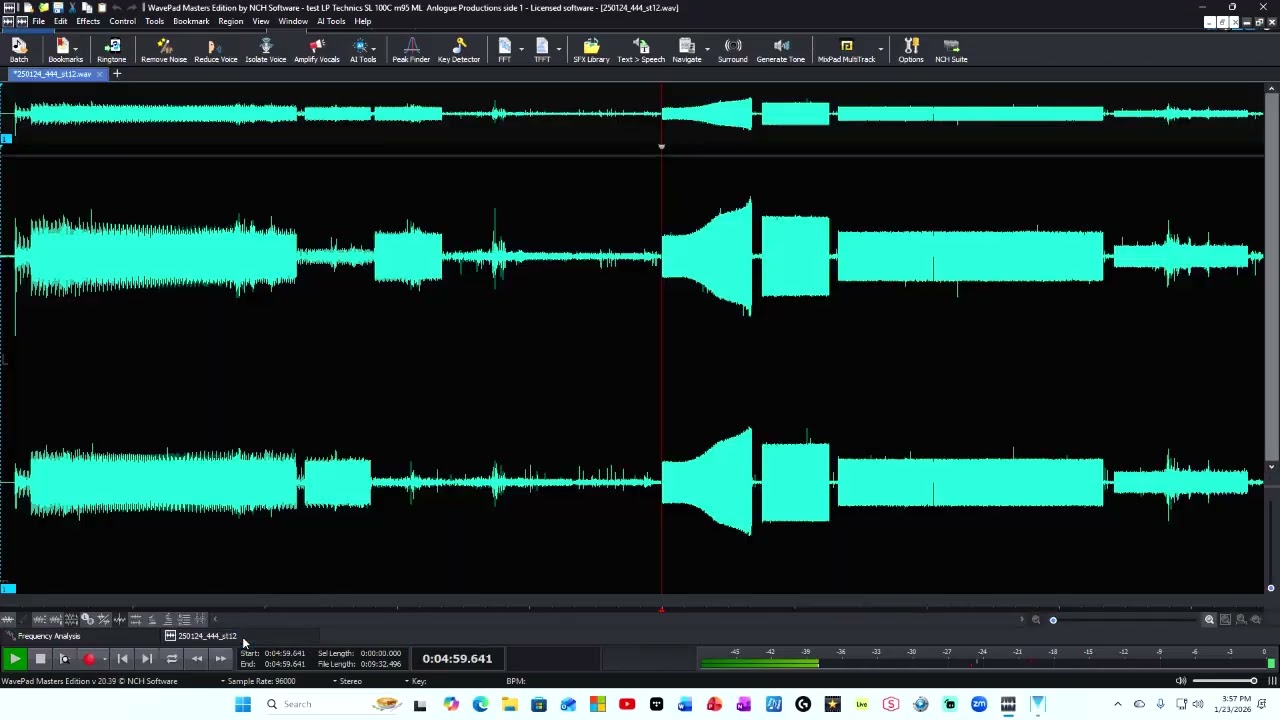1280x720 pixels.
Task: Open AI Tools from the toolbar
Action: [361, 50]
